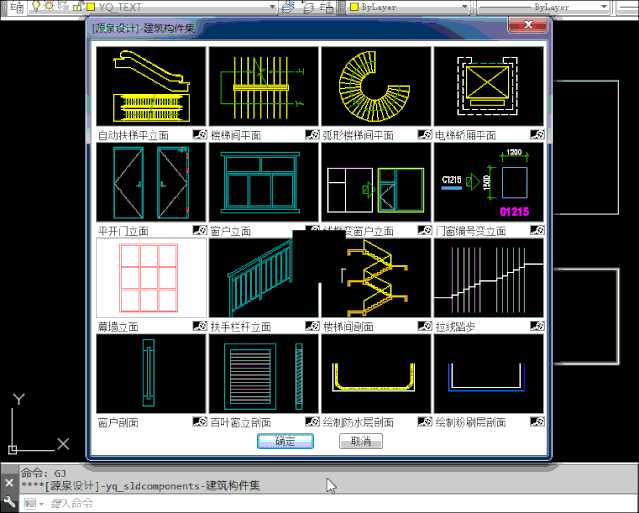Viewport: 639px width, 513px height.
Task: Click the help icon beside 楼梯变窗户立面
Action: (x=425, y=230)
